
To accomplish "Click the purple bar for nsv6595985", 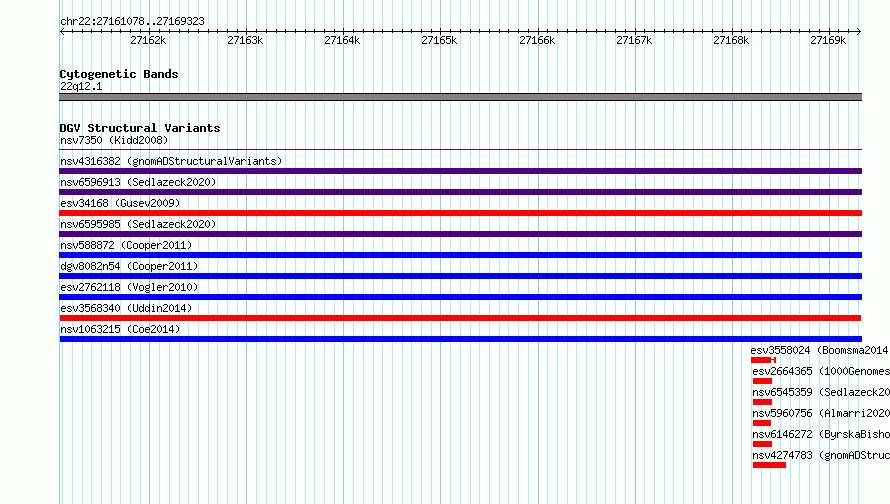I will pos(460,234).
